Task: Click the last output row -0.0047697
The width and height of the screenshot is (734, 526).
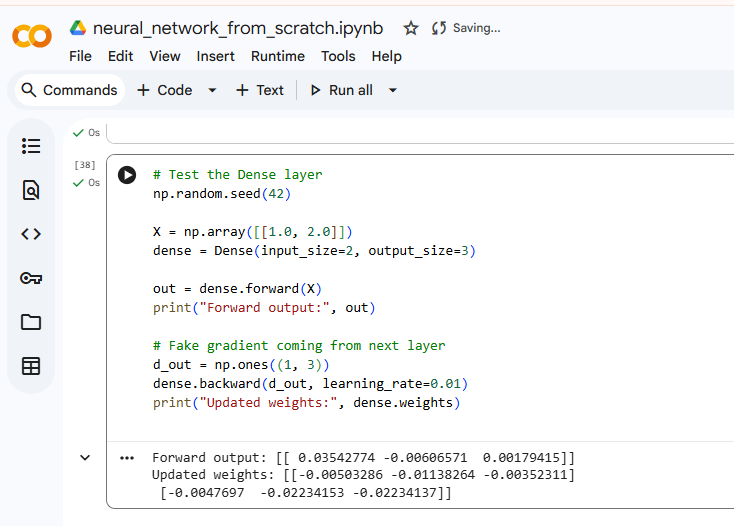Action: [x=306, y=493]
